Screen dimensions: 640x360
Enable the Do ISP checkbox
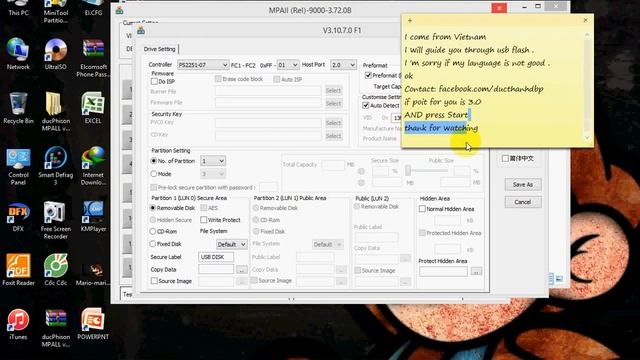click(x=154, y=81)
